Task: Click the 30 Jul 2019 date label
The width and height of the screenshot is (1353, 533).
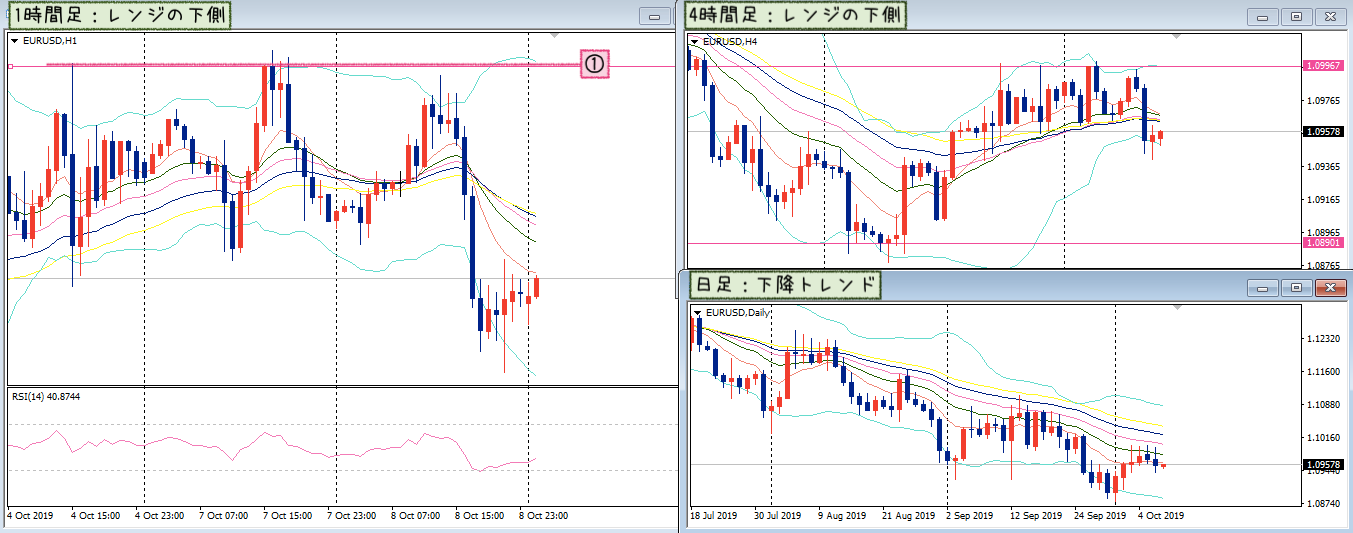Action: [x=777, y=516]
